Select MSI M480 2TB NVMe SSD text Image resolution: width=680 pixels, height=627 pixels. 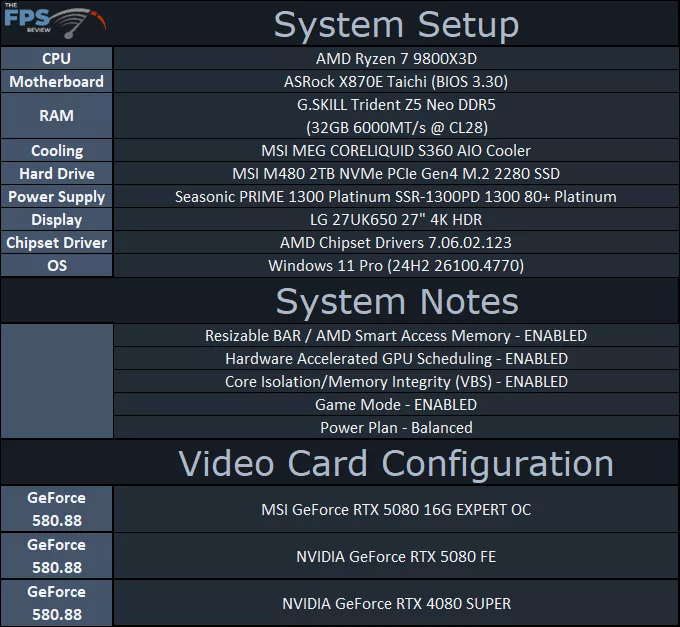click(x=396, y=173)
